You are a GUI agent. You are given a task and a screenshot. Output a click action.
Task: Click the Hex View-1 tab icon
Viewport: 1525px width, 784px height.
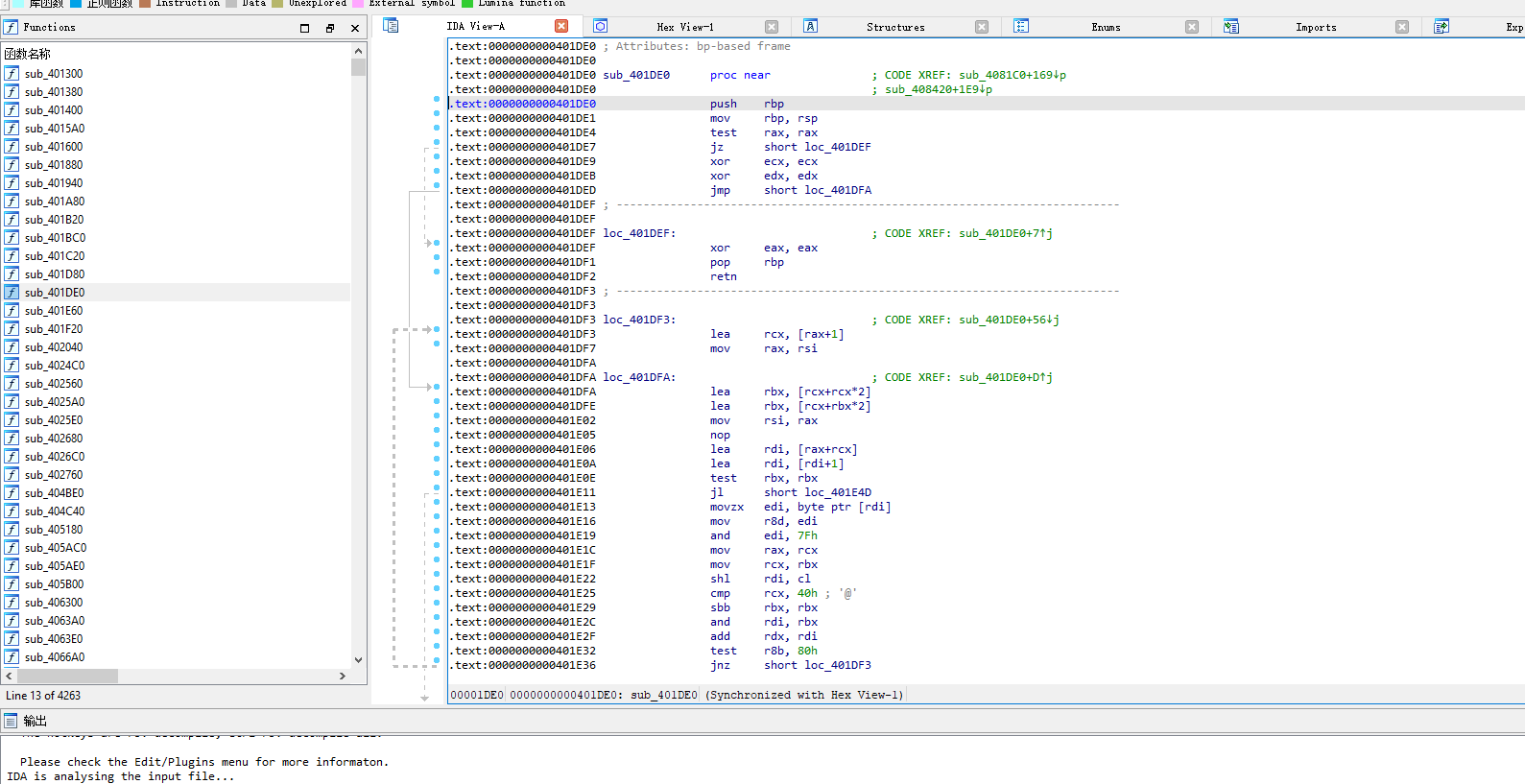tap(600, 26)
